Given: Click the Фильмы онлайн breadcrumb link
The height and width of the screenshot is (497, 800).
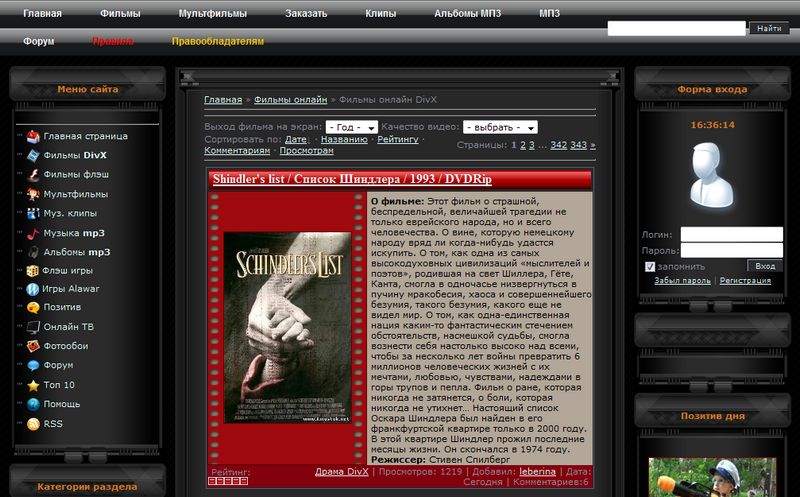Looking at the screenshot, I should pyautogui.click(x=290, y=100).
